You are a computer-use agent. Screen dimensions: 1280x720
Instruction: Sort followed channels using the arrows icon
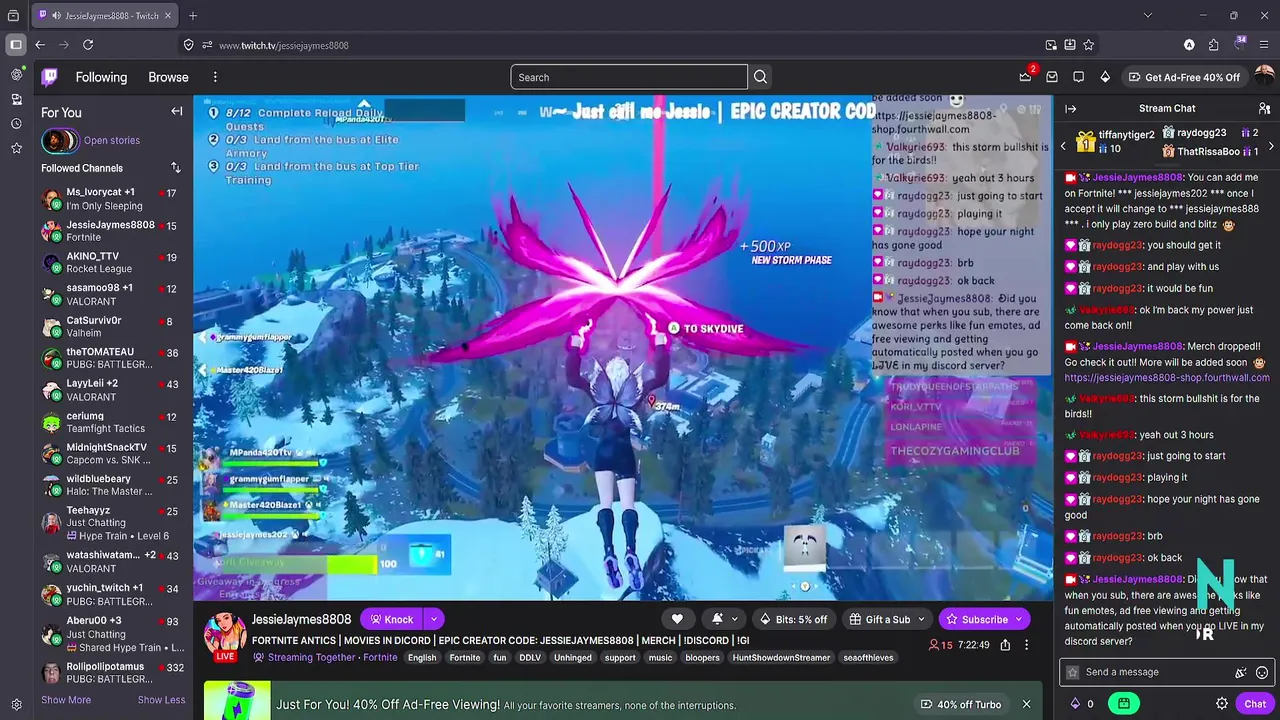click(x=176, y=168)
